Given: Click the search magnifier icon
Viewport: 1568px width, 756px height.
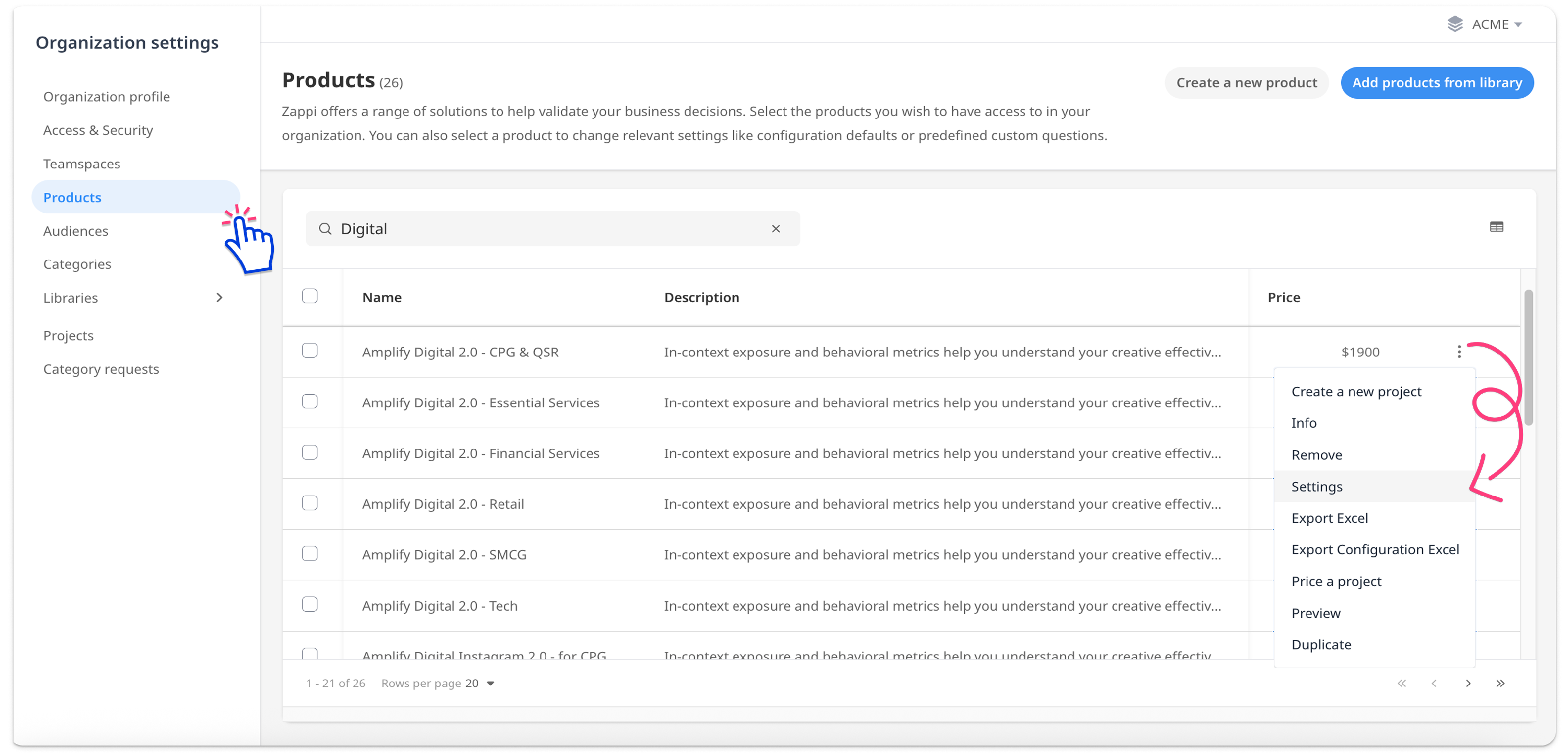Looking at the screenshot, I should click(x=325, y=229).
